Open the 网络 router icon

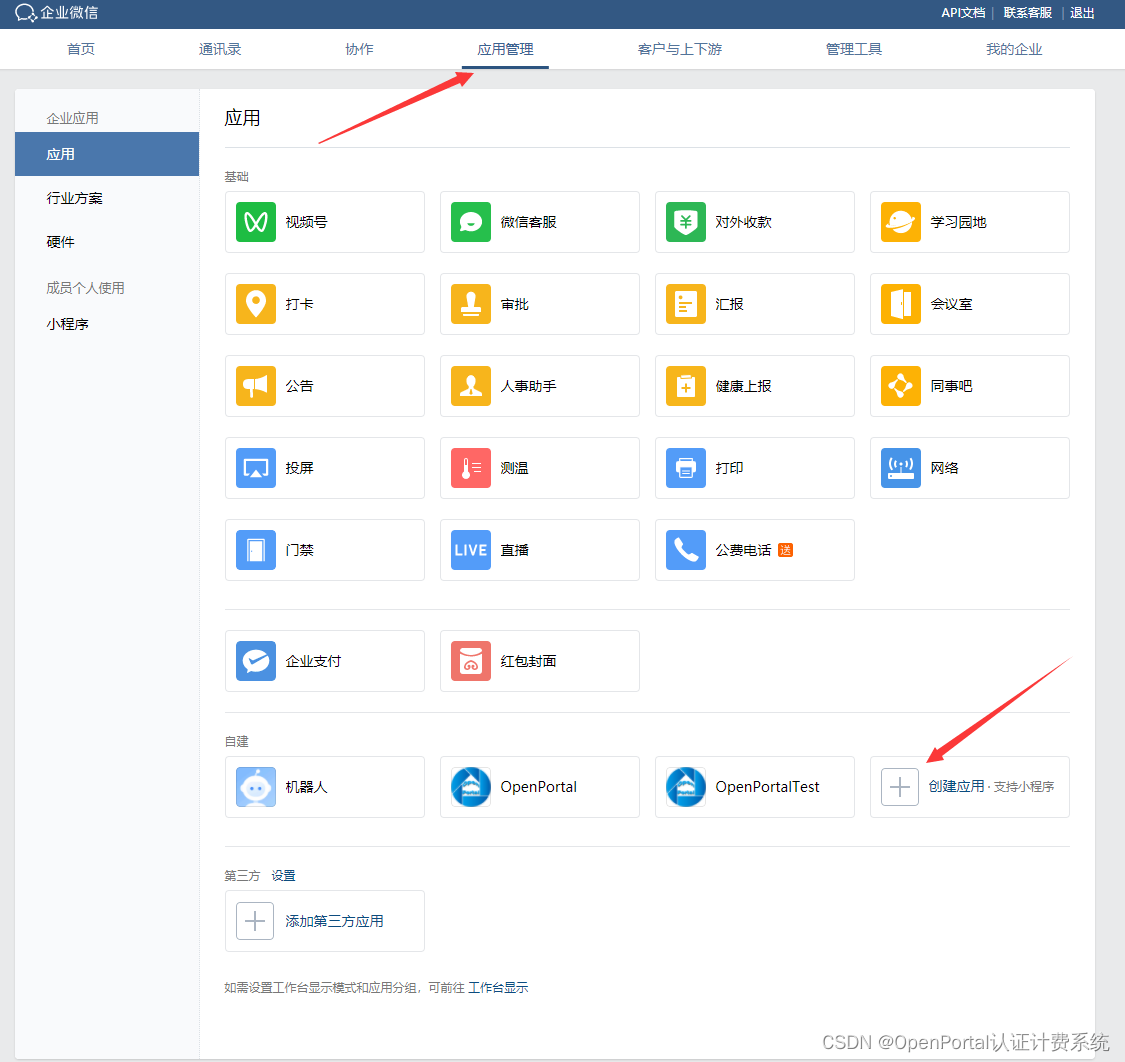point(901,468)
